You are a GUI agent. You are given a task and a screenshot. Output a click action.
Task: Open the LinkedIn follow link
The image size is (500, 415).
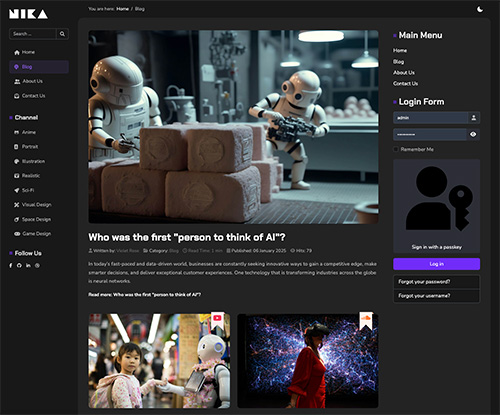click(28, 266)
